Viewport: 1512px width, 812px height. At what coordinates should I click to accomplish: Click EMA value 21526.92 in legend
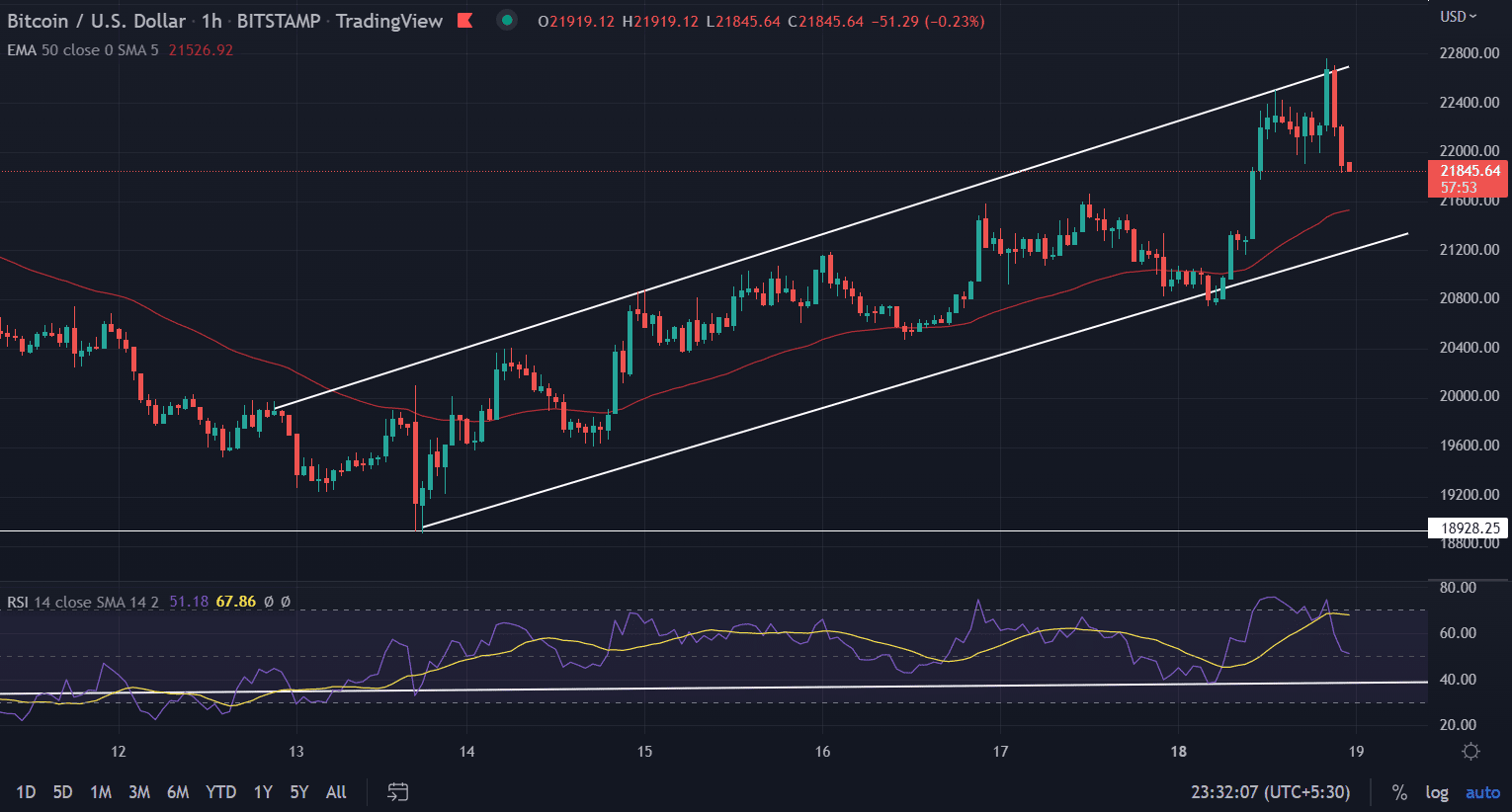pos(201,49)
